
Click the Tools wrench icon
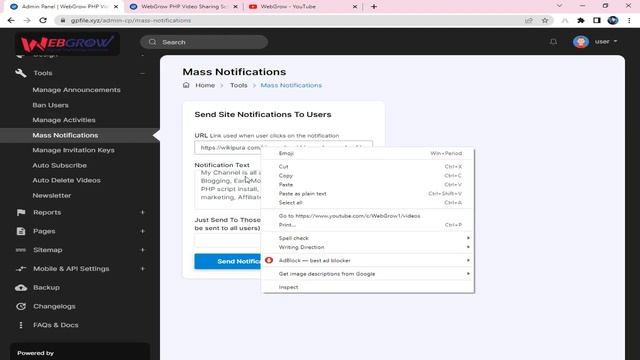point(21,73)
